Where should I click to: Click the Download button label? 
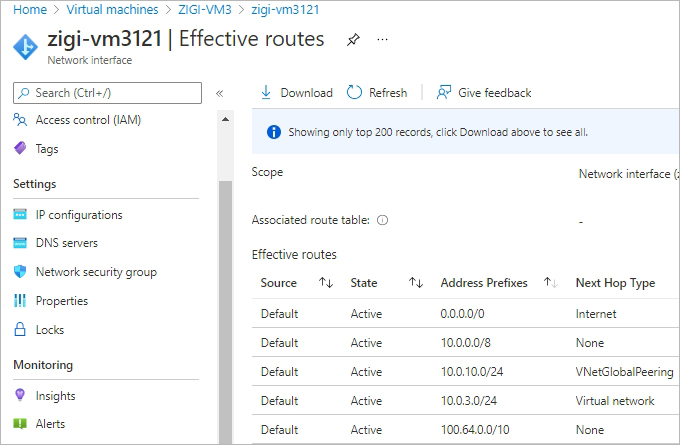point(306,93)
